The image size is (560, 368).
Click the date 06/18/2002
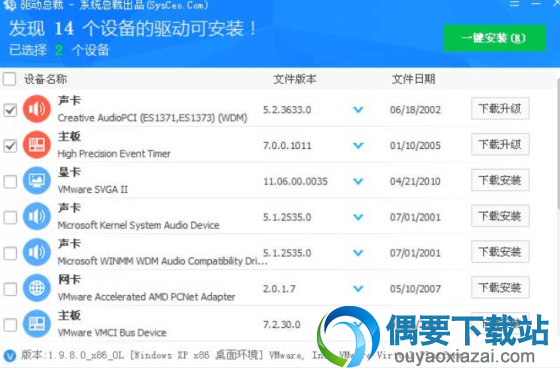click(x=415, y=110)
